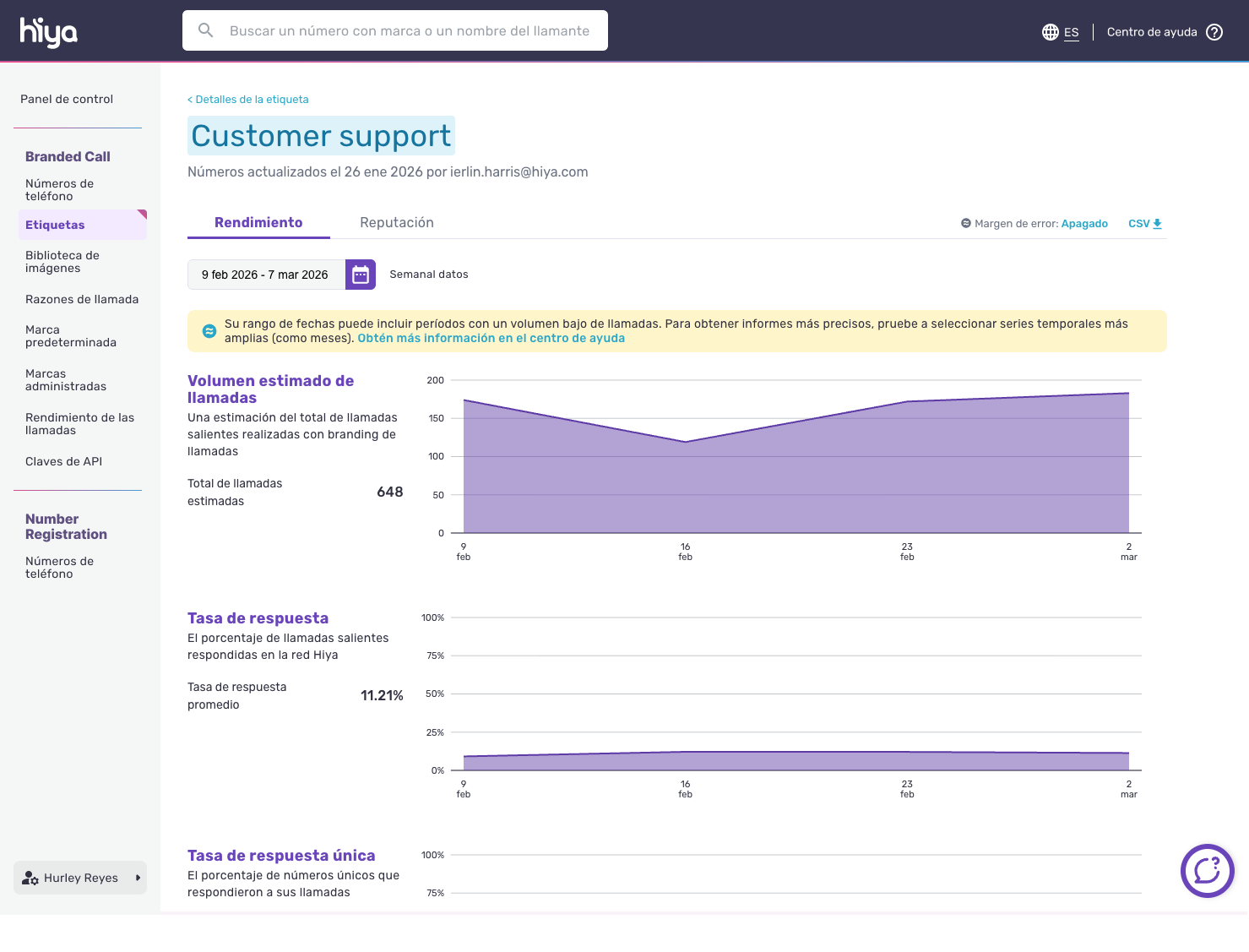Open the chat support bubble
The height and width of the screenshot is (952, 1249).
[x=1207, y=870]
